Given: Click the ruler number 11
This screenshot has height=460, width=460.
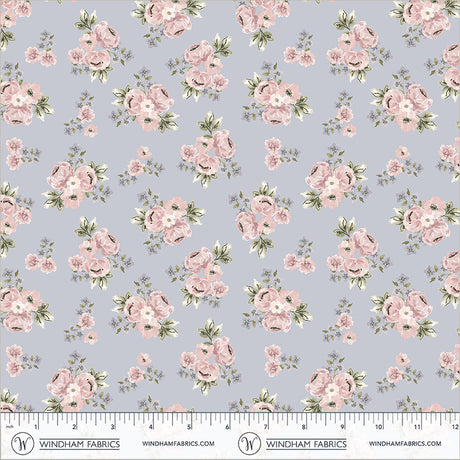Looking at the screenshot, I should [417, 427].
